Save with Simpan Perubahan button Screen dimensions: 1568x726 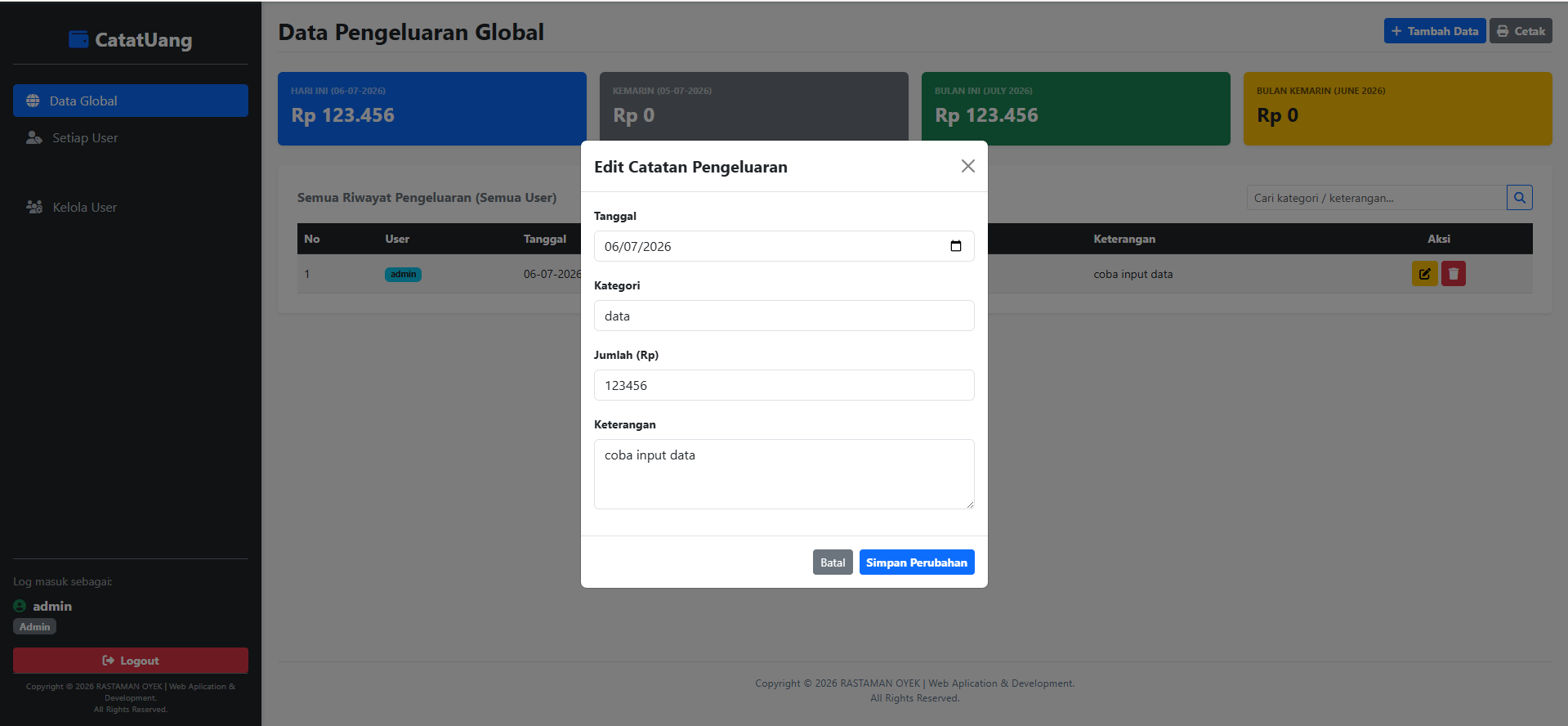coord(917,562)
